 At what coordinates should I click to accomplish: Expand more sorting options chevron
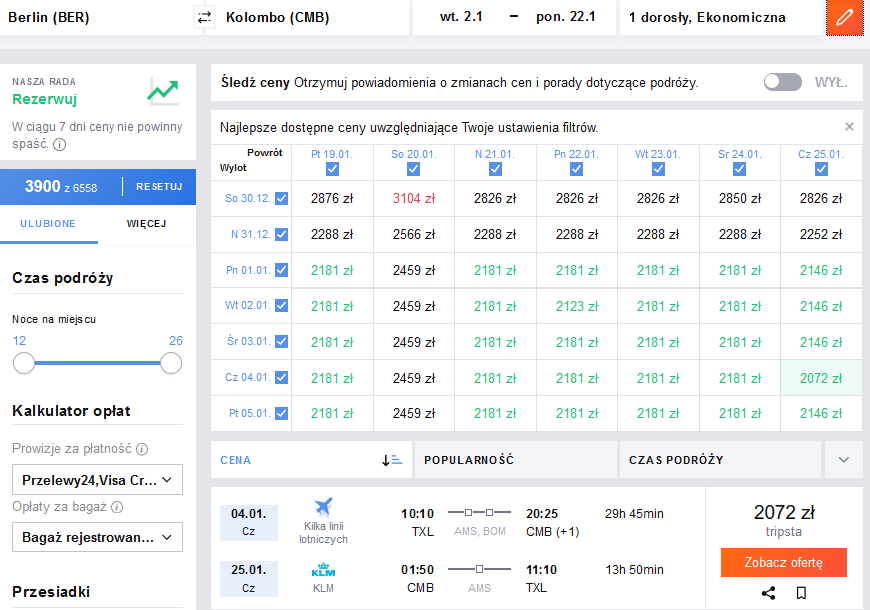coord(843,460)
